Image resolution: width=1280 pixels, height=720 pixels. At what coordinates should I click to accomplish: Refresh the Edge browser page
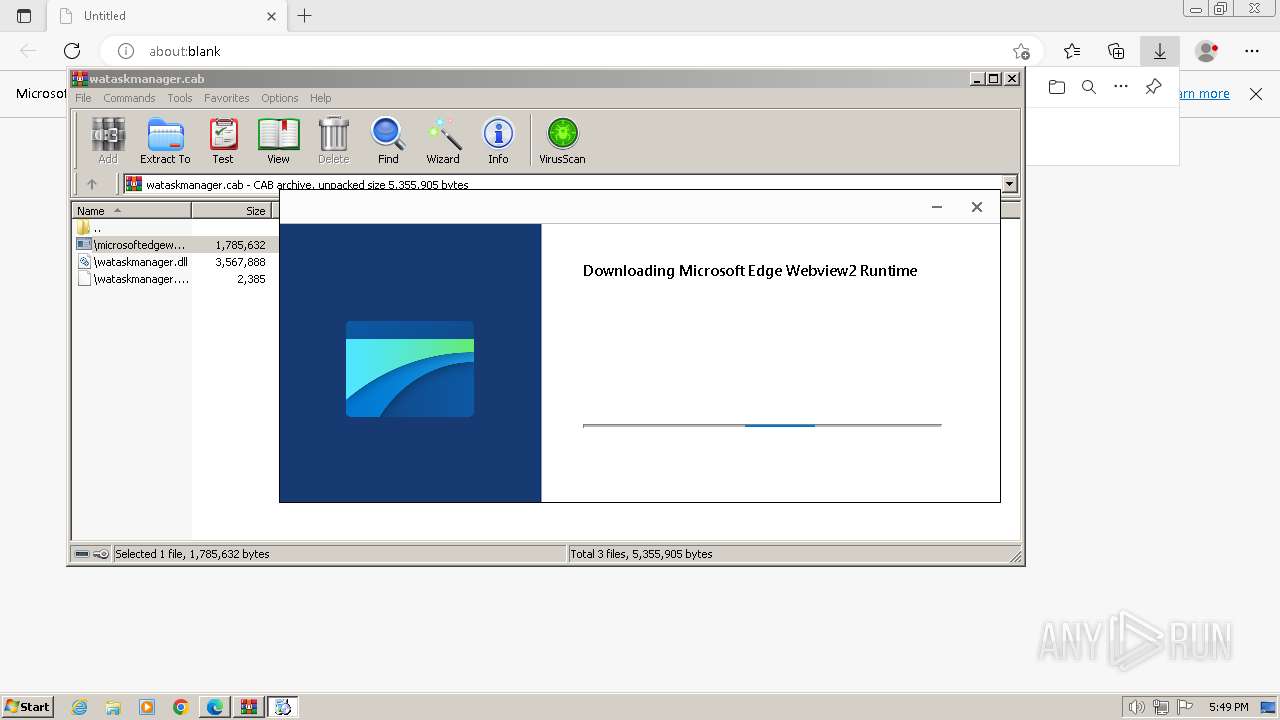click(x=72, y=51)
